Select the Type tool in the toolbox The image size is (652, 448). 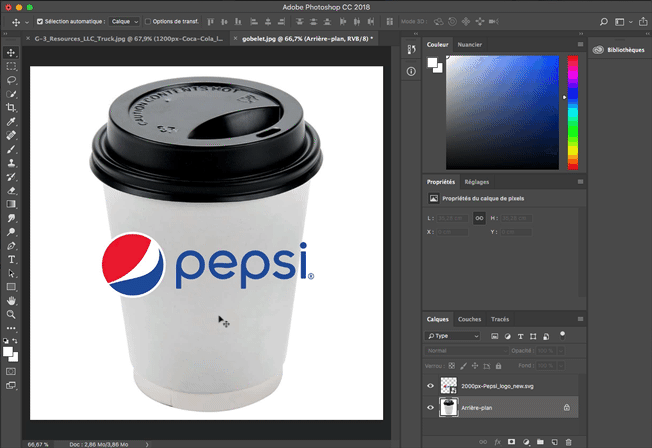pyautogui.click(x=11, y=260)
